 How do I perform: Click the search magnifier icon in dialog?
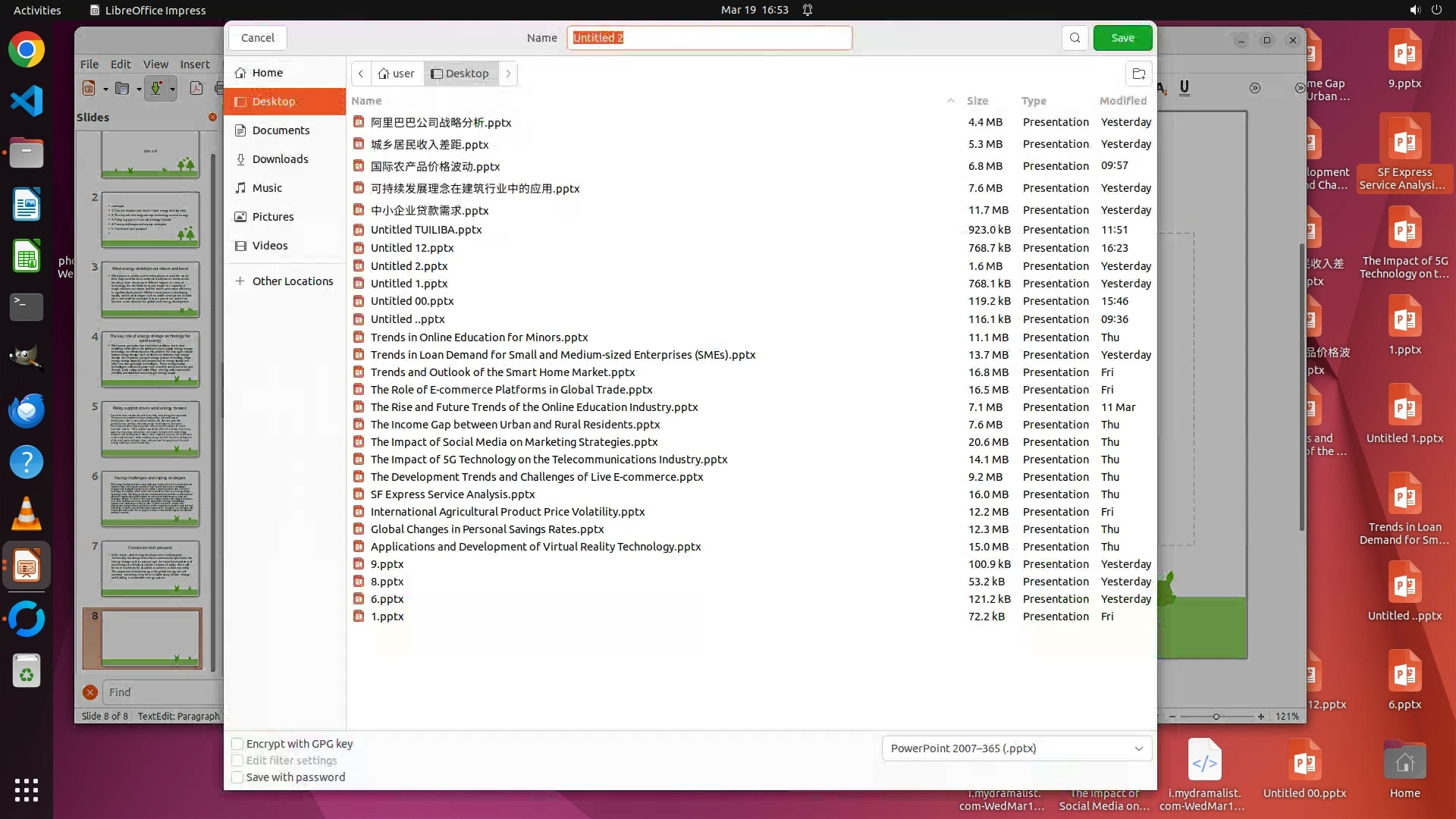[1075, 38]
